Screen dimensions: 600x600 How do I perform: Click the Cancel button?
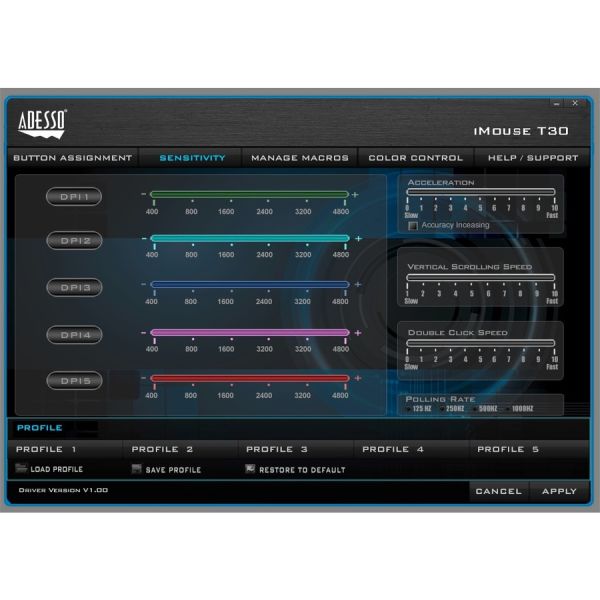click(x=498, y=491)
